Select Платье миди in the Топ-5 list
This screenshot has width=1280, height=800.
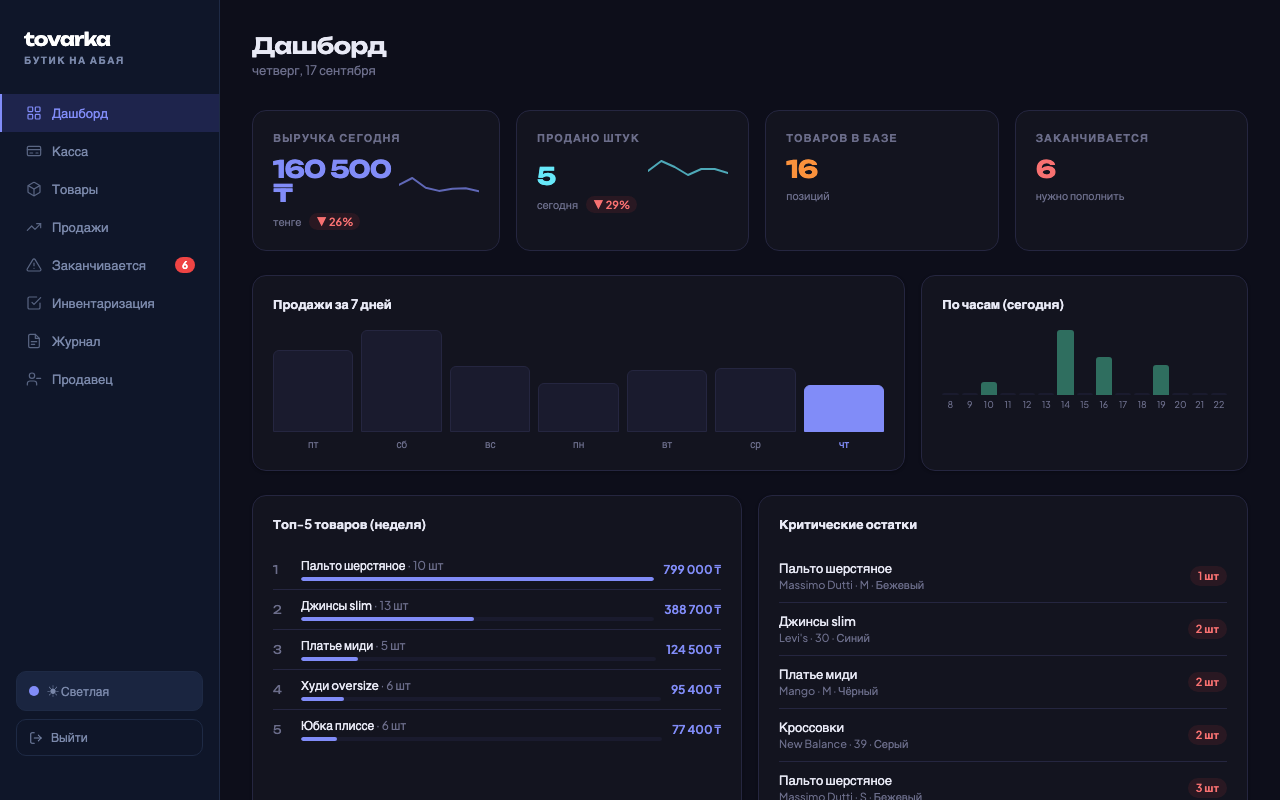click(x=497, y=649)
